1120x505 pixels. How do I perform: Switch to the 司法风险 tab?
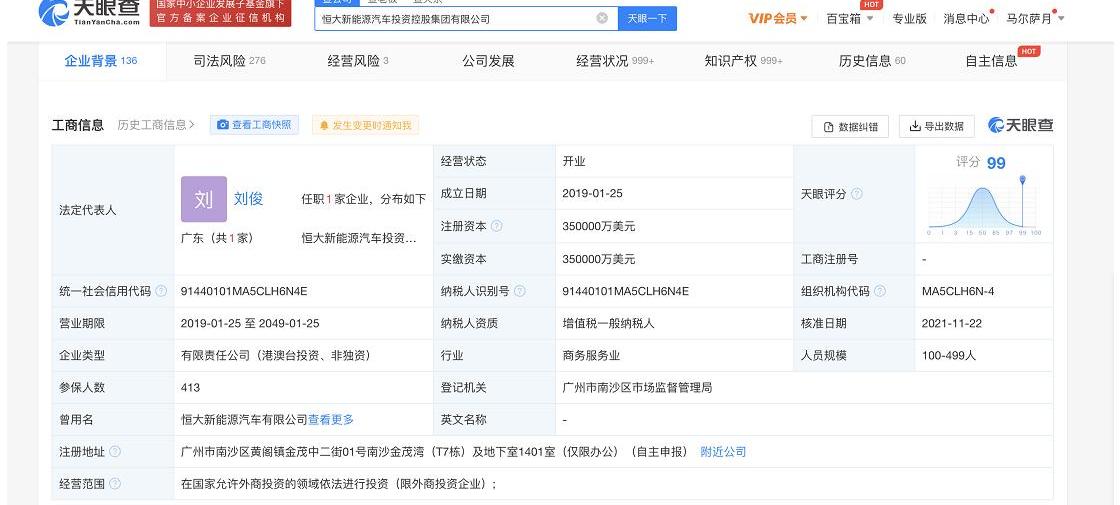[x=229, y=61]
